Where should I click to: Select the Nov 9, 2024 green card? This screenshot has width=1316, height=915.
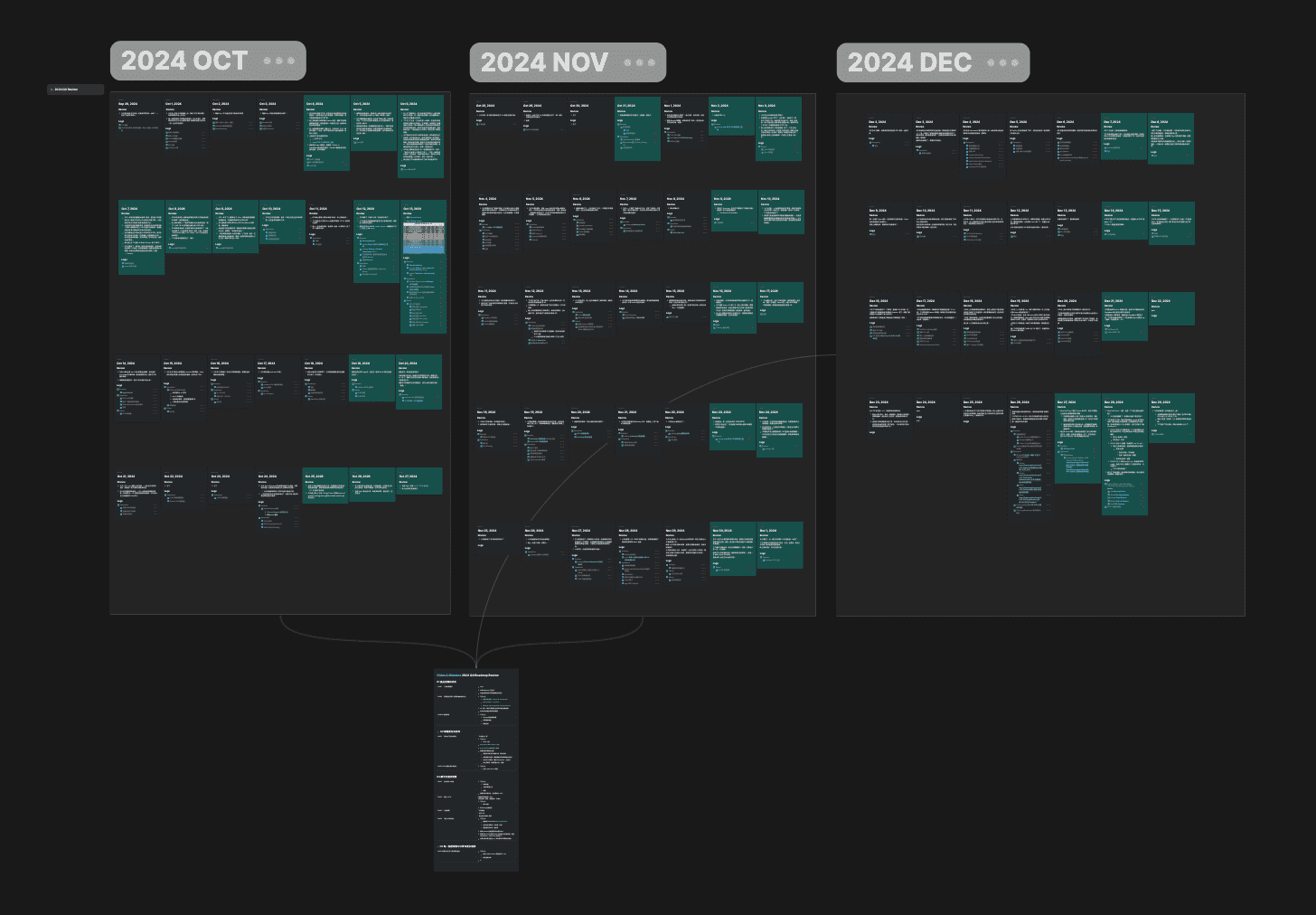[x=734, y=211]
